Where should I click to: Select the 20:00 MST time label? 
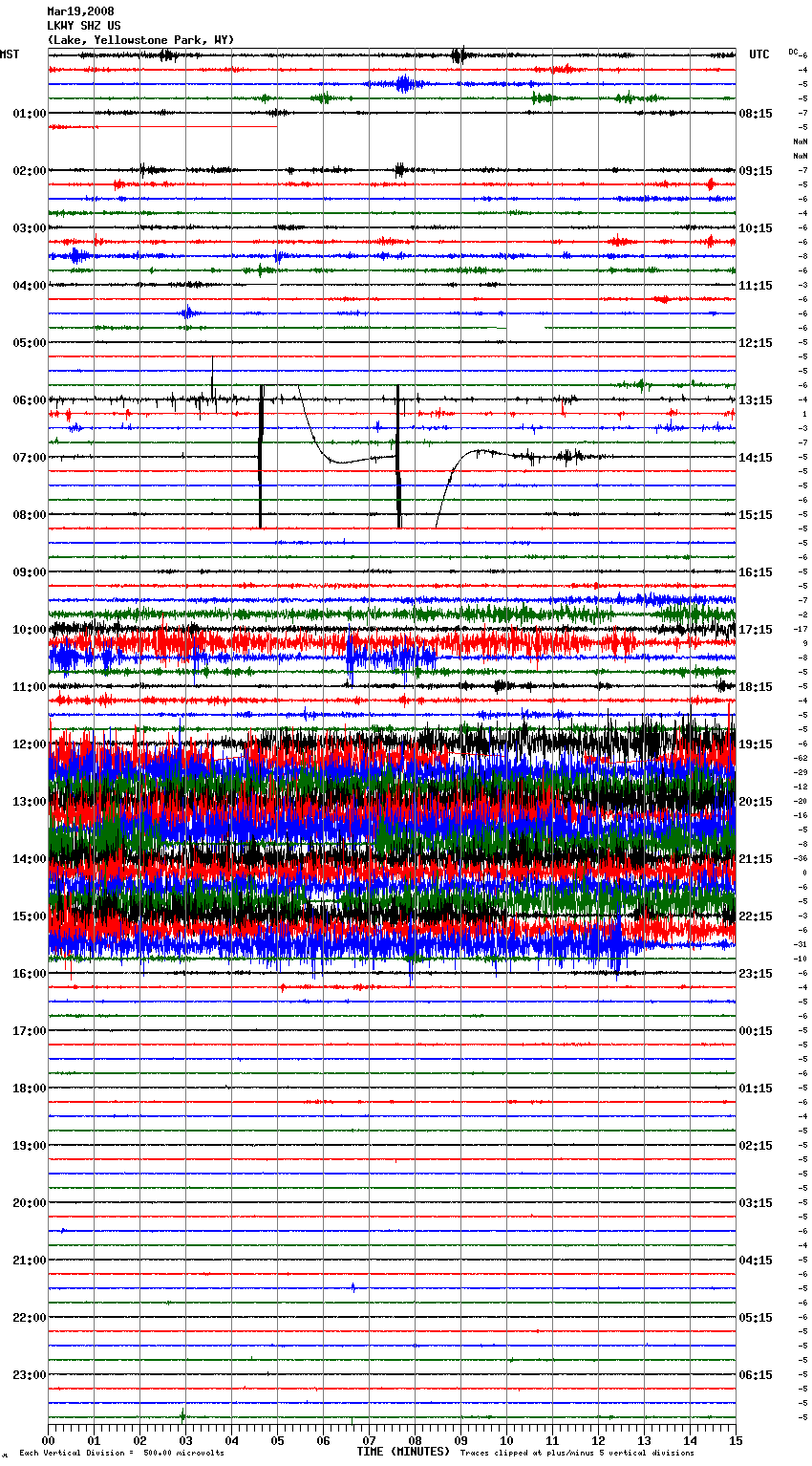click(29, 1203)
